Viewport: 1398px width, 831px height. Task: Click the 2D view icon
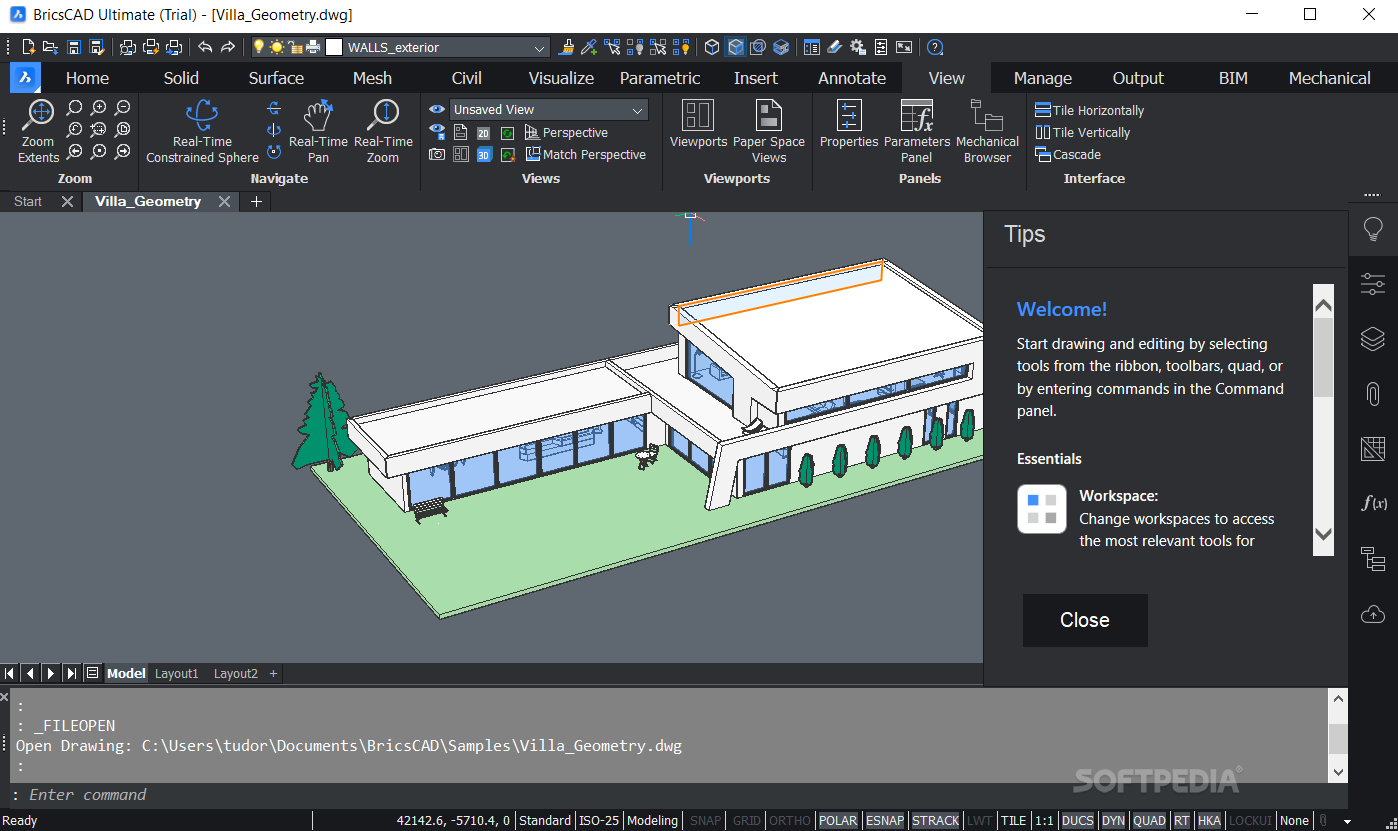point(484,133)
